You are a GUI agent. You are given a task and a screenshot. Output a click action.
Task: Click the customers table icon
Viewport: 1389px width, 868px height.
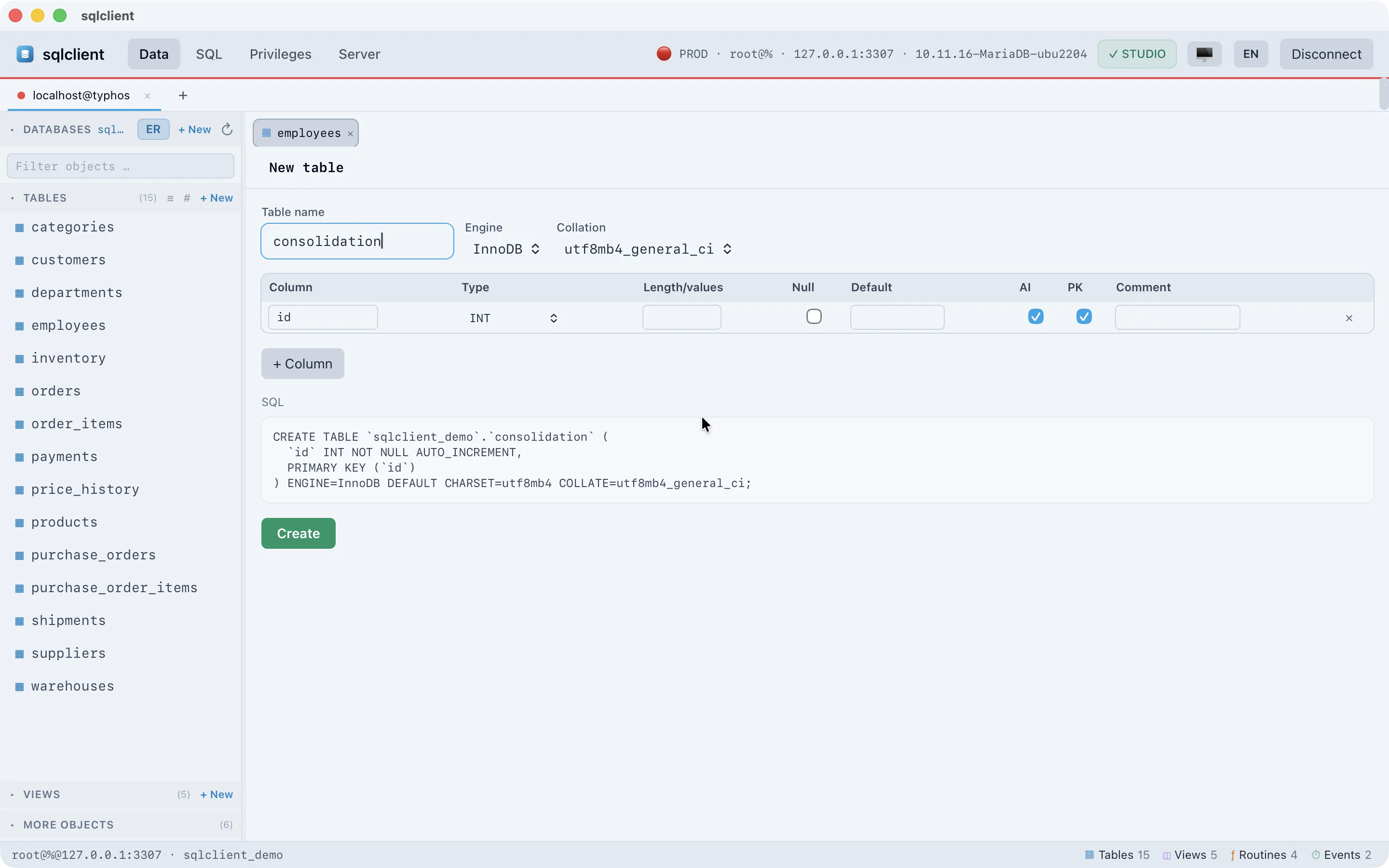(19, 260)
